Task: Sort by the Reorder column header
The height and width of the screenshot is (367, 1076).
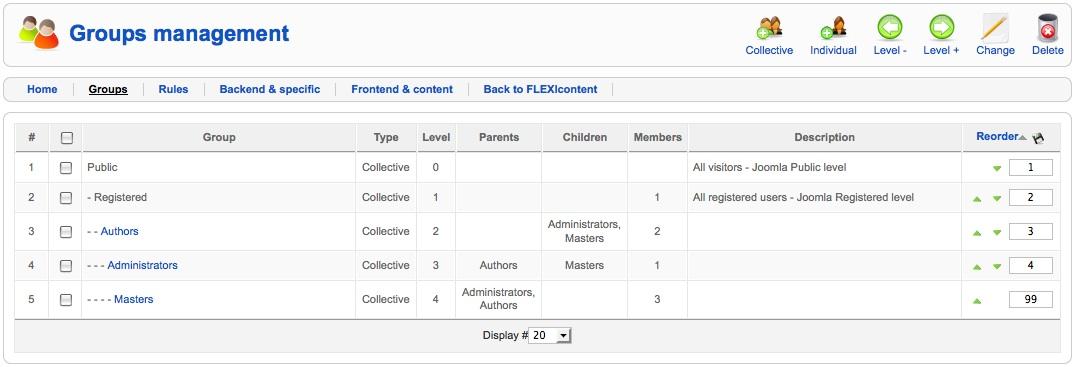Action: pyautogui.click(x=996, y=137)
